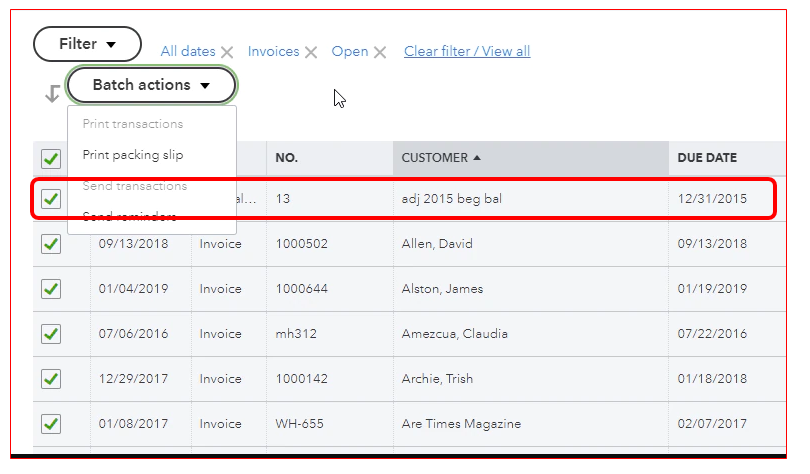Click invoice number WH-655

click(300, 424)
